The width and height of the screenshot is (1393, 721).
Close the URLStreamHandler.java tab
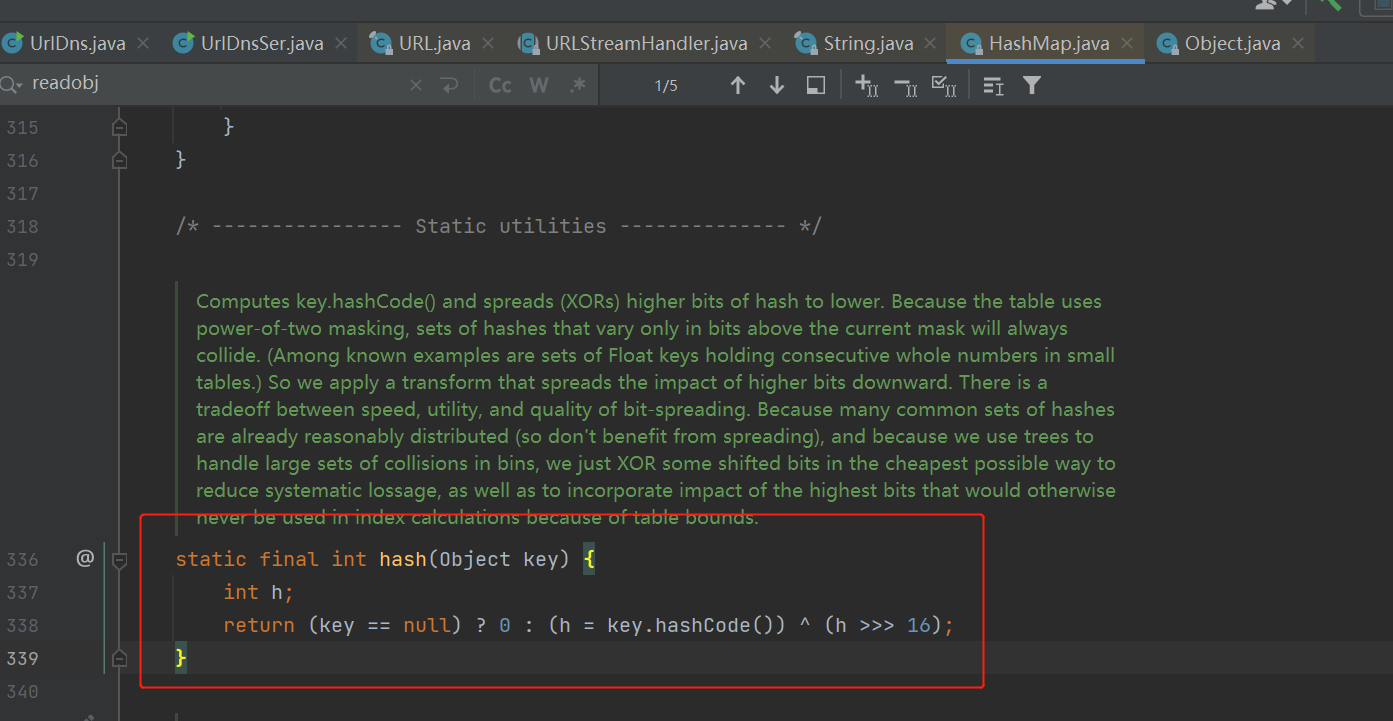click(x=766, y=44)
